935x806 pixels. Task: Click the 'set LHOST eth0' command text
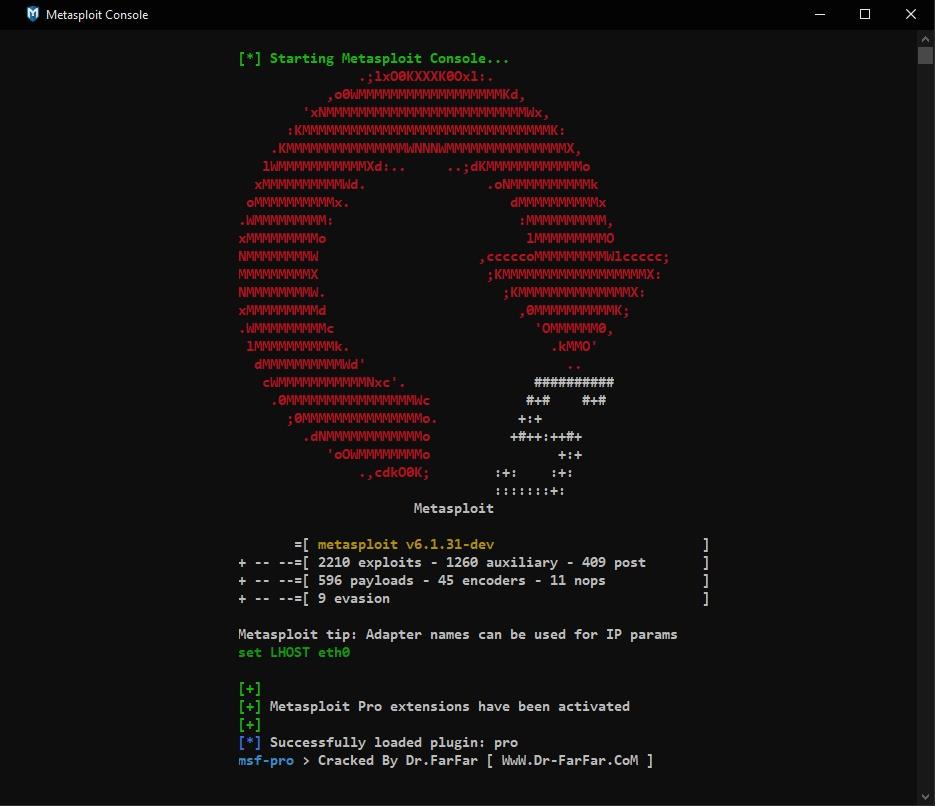(x=294, y=652)
